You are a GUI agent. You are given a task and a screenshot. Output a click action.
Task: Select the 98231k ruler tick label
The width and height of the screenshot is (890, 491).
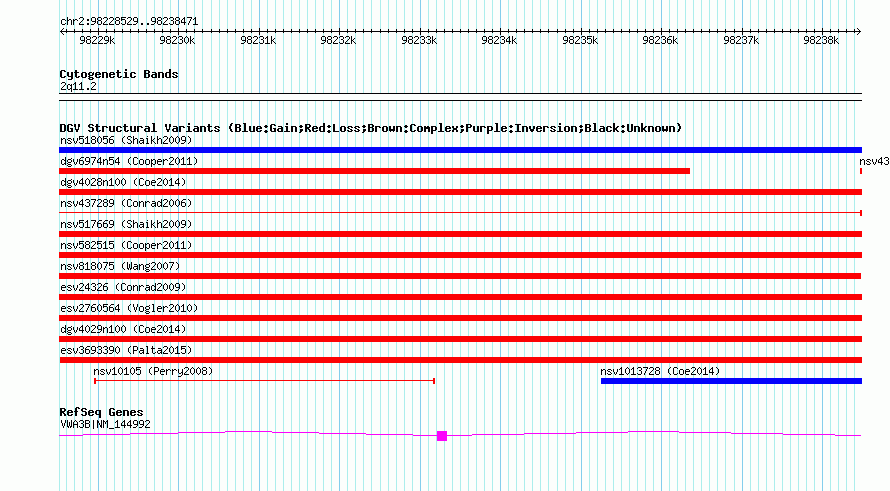(258, 40)
